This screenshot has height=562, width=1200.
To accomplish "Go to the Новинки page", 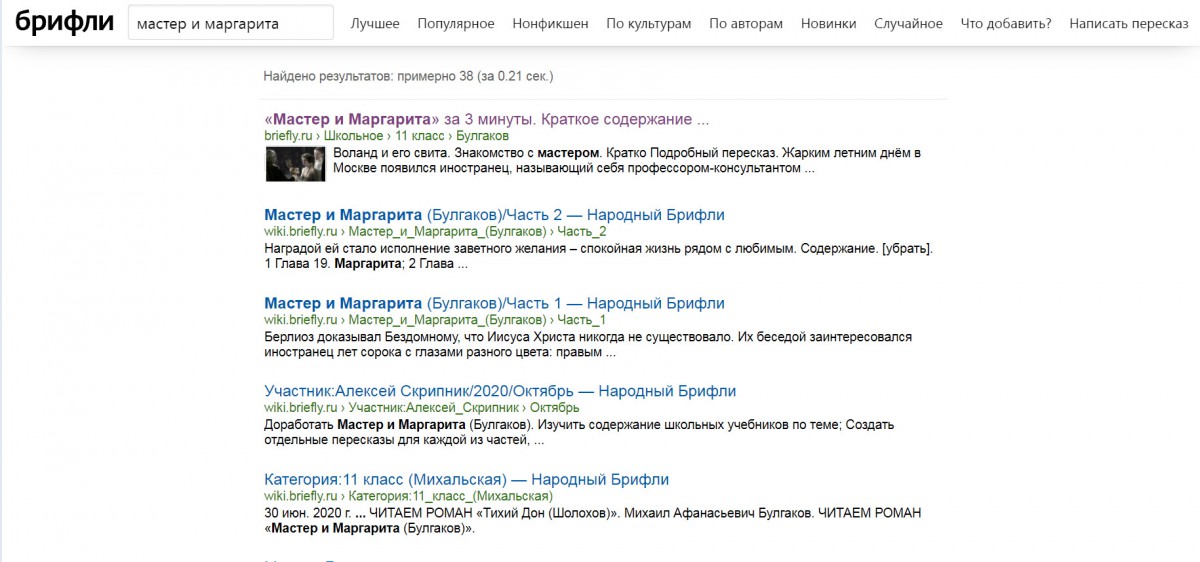I will click(829, 23).
